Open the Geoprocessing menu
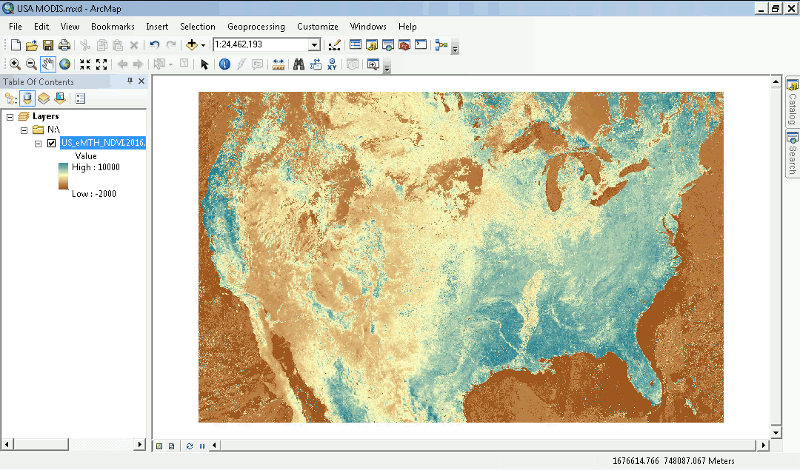The image size is (800, 470). (x=255, y=25)
